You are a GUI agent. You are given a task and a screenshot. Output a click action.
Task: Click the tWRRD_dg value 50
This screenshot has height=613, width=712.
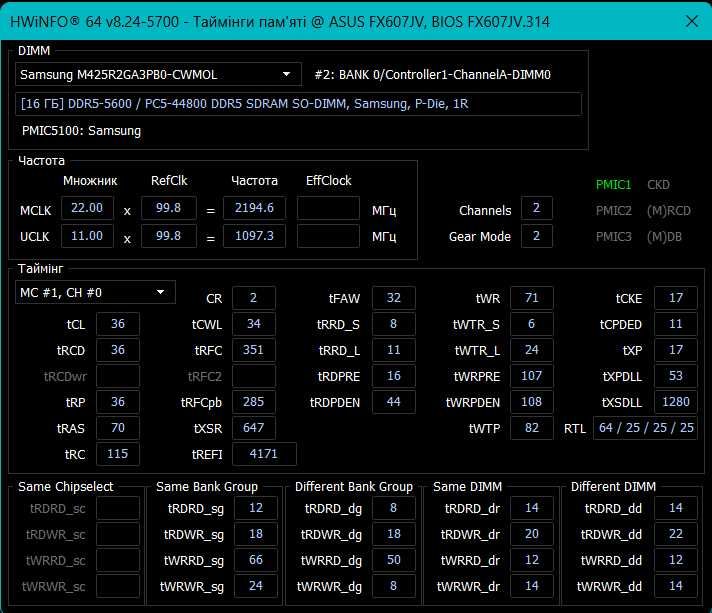pyautogui.click(x=394, y=560)
